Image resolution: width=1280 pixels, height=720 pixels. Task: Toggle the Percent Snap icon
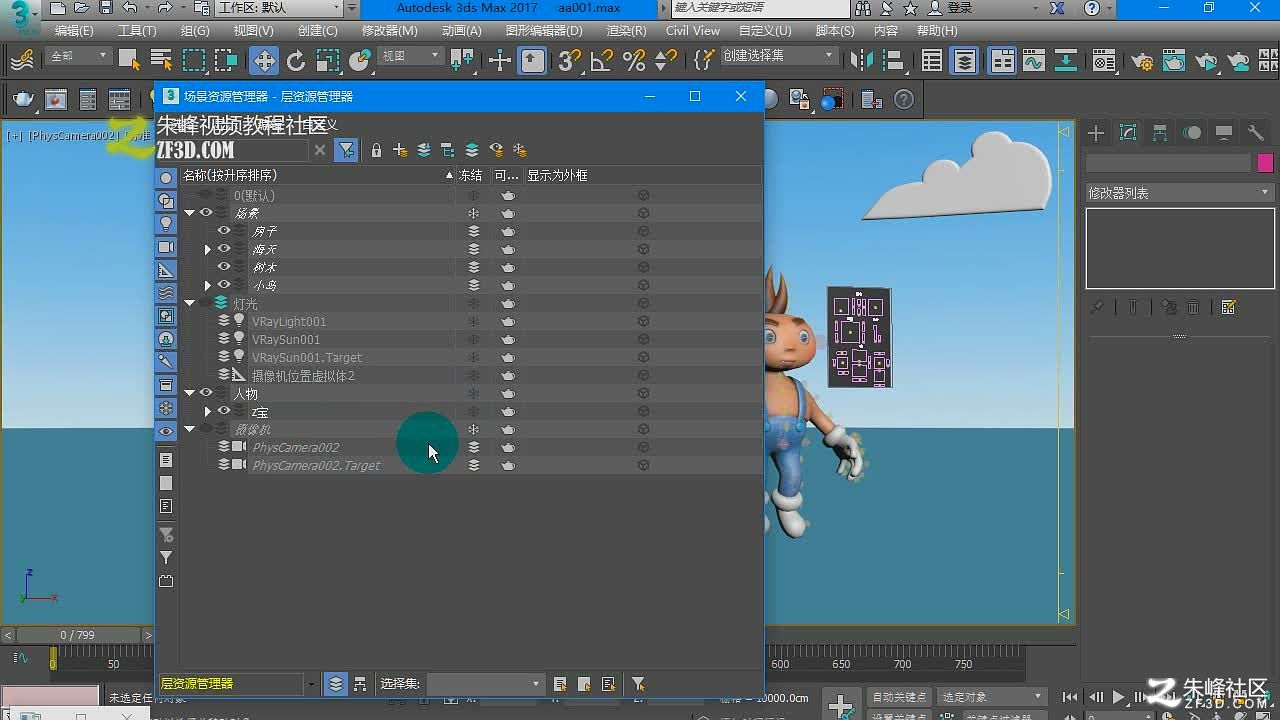633,61
